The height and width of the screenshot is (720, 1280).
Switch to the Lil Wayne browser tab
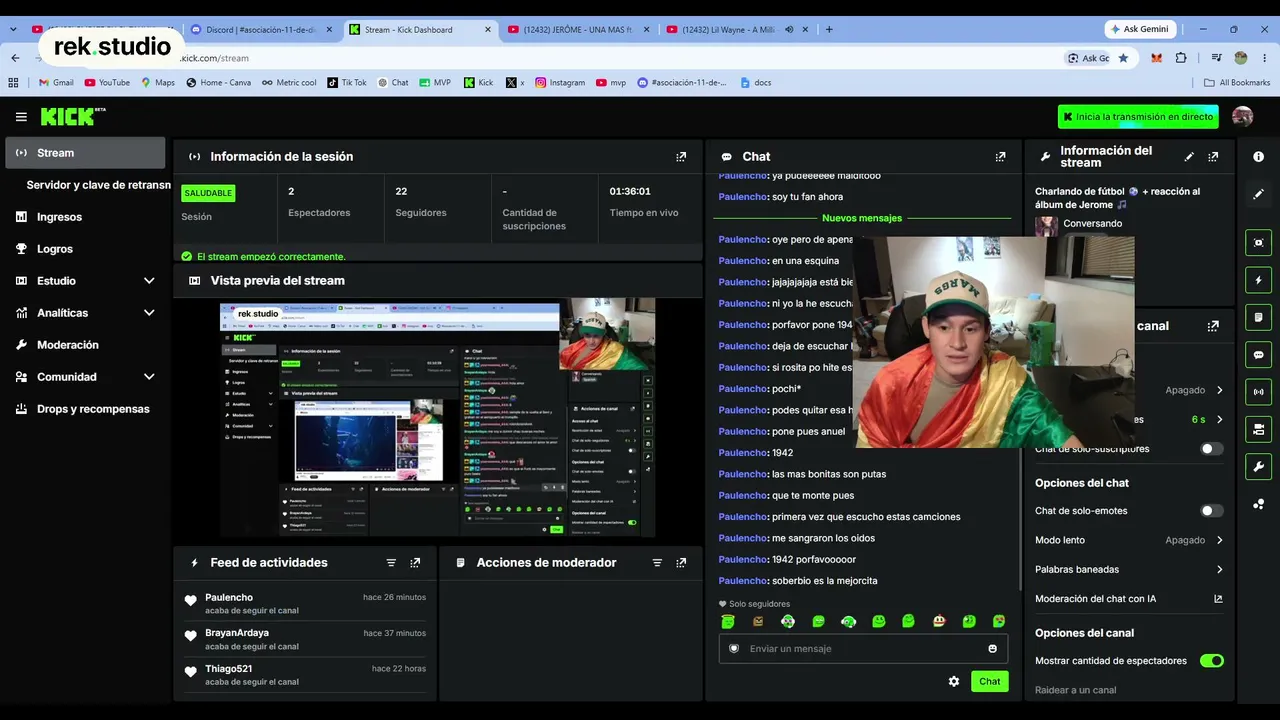coord(736,30)
